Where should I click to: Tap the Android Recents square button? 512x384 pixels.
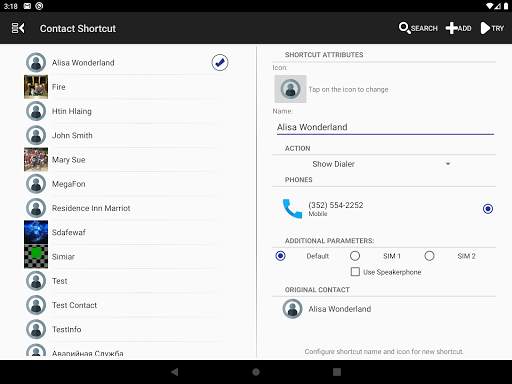(x=337, y=372)
